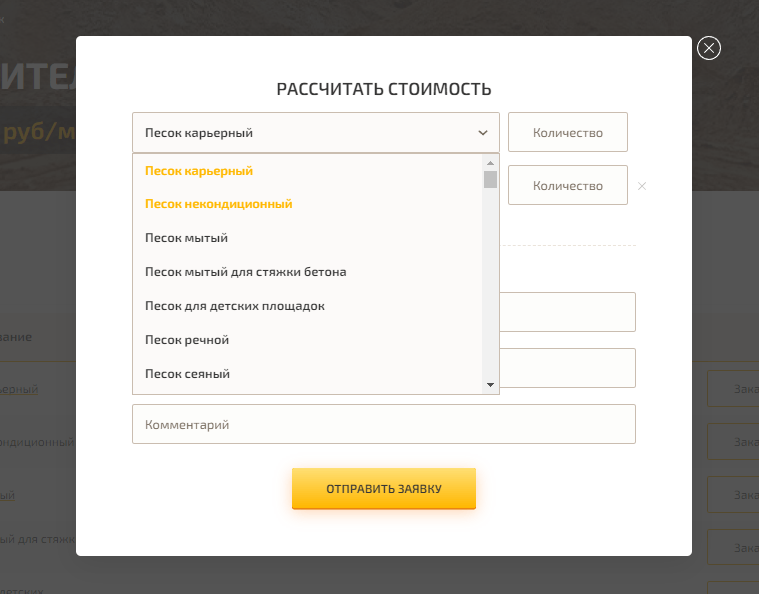Click the dropdown list's scroll up arrow
The image size is (759, 594).
pyautogui.click(x=490, y=163)
